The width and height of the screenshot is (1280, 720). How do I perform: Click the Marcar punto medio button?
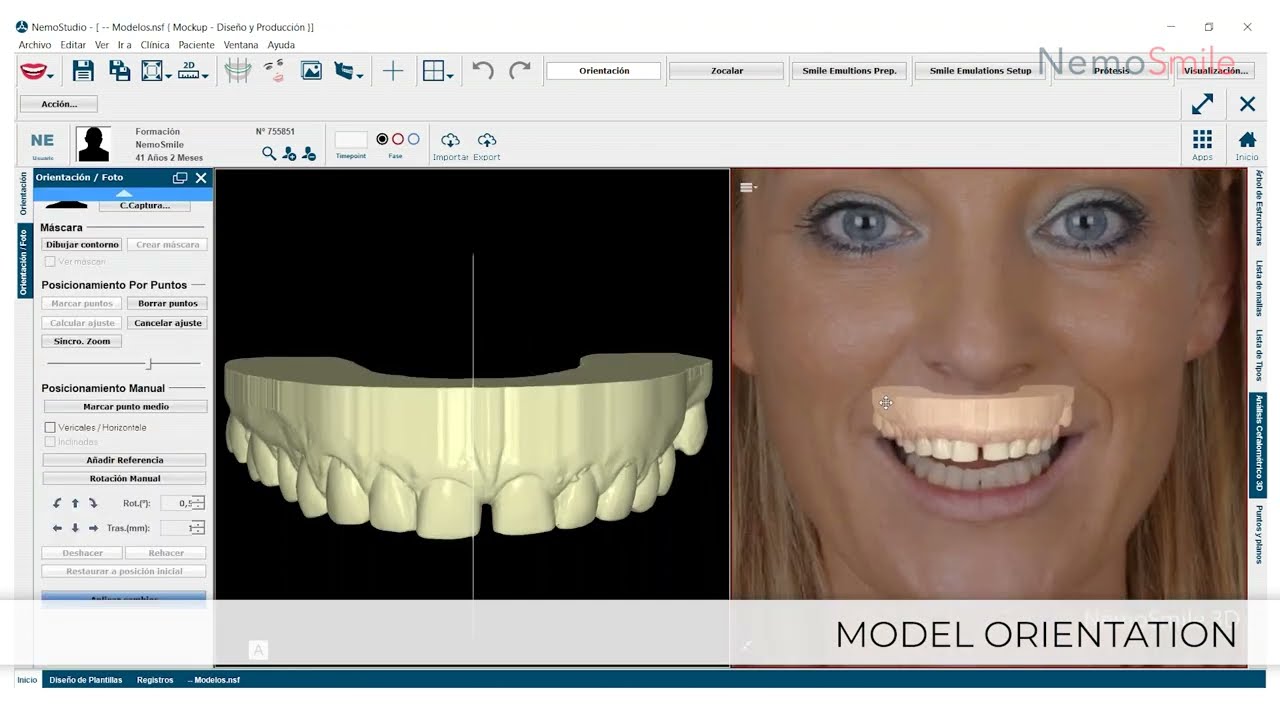coord(126,407)
